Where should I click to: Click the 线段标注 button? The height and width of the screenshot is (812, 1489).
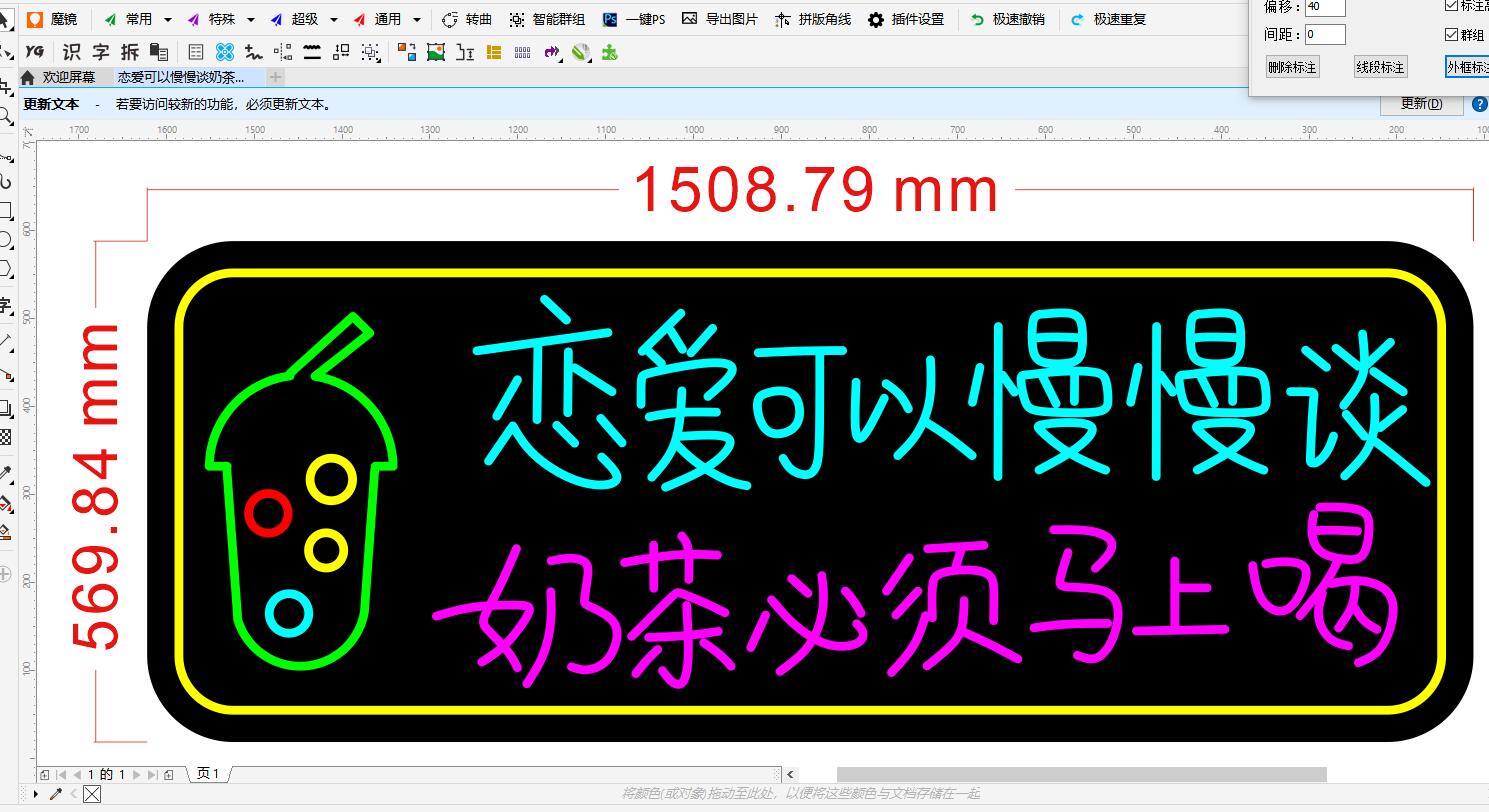point(1380,67)
